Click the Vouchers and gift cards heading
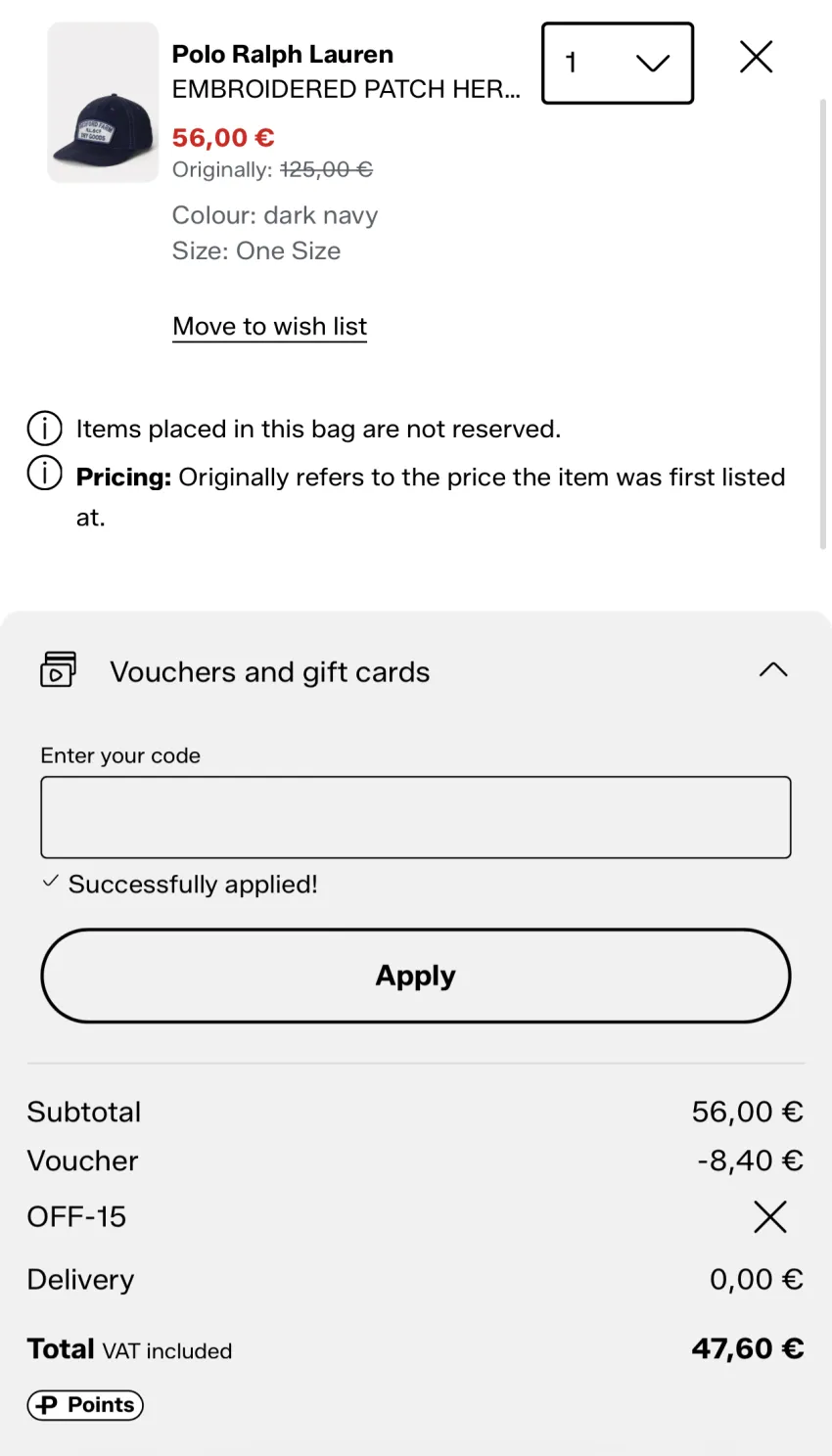This screenshot has width=832, height=1456. (x=270, y=672)
